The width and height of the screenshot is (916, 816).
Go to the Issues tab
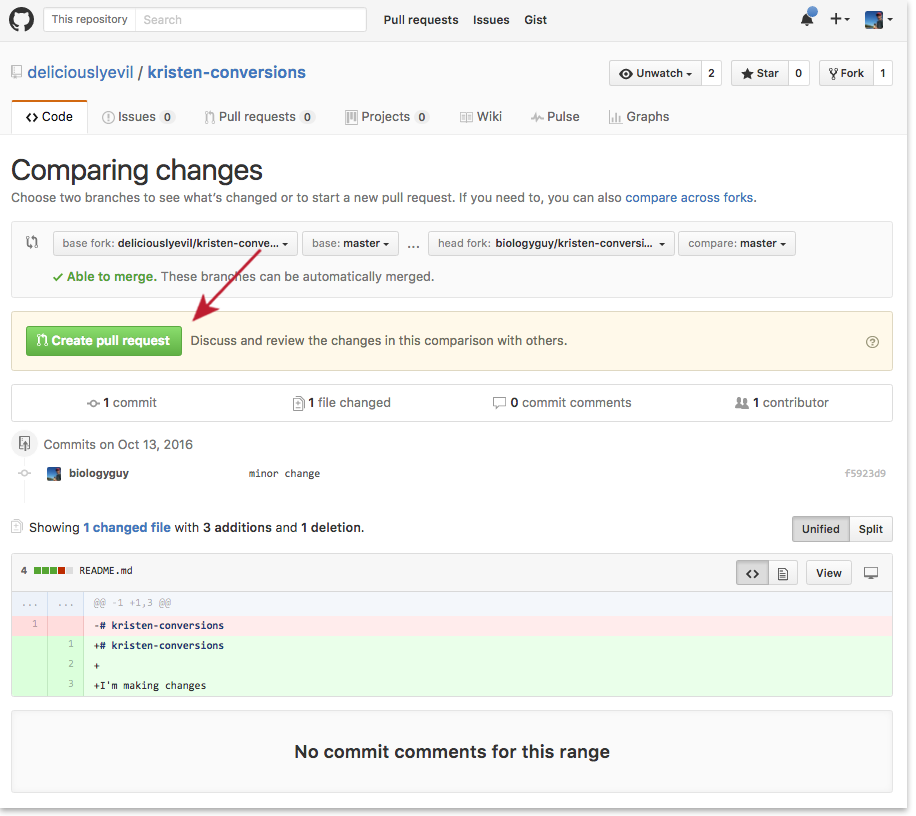point(138,117)
